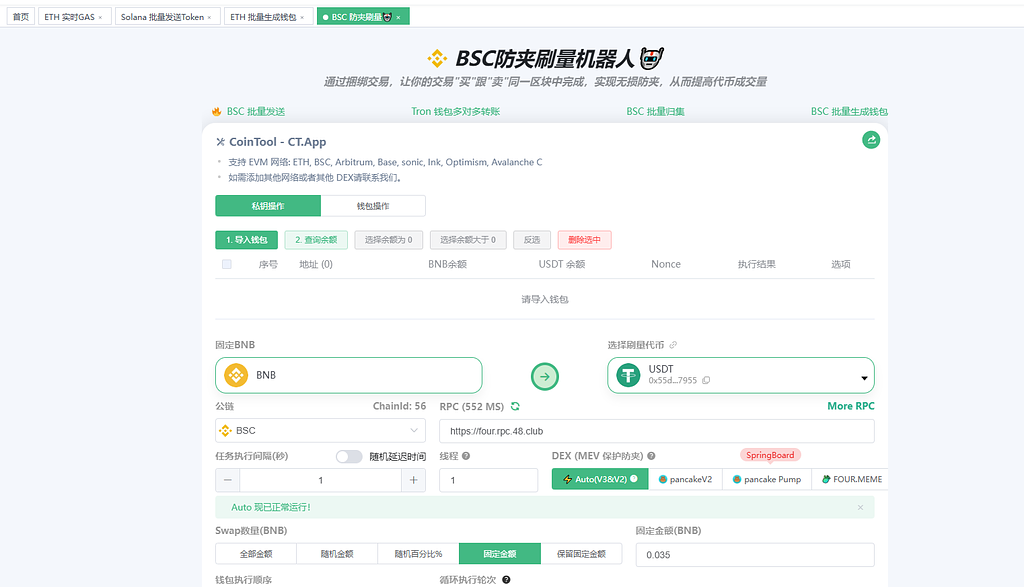Screen dimensions: 1024x587
Task: Open the More RPC link
Action: click(x=850, y=406)
